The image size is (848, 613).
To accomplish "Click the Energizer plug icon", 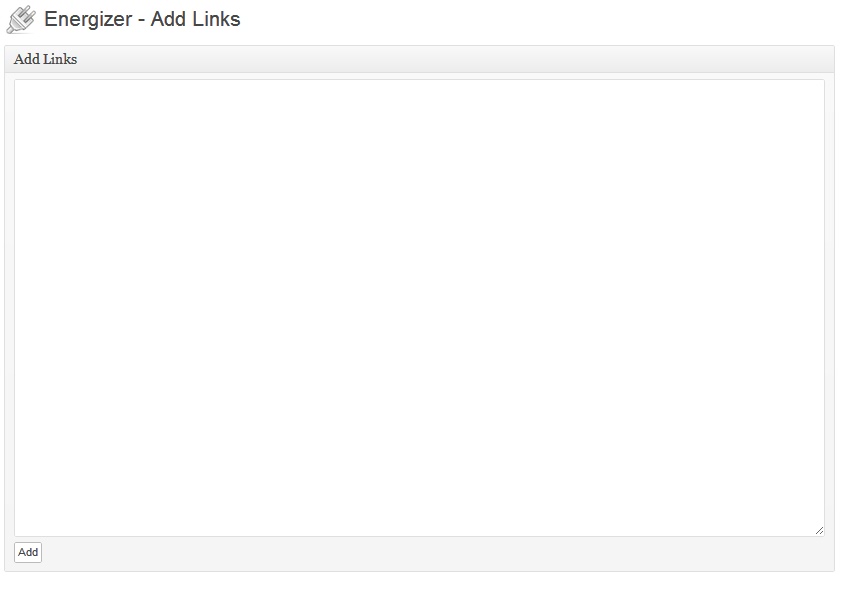I will coord(21,19).
